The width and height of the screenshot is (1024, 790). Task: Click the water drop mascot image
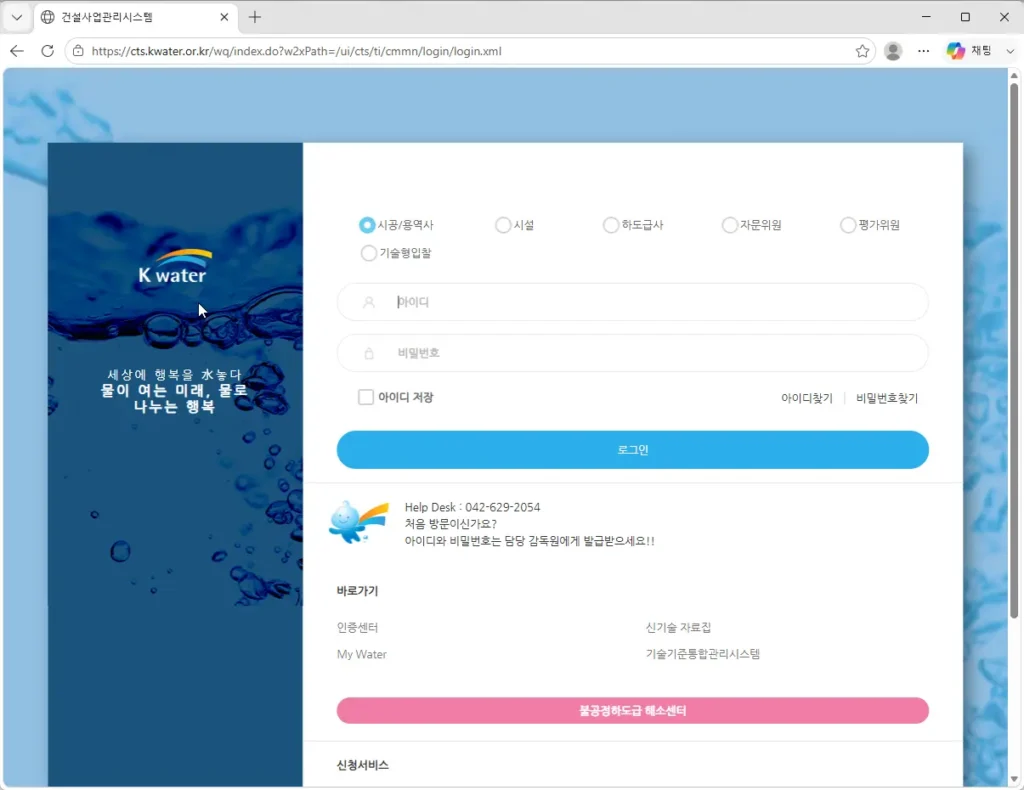358,521
